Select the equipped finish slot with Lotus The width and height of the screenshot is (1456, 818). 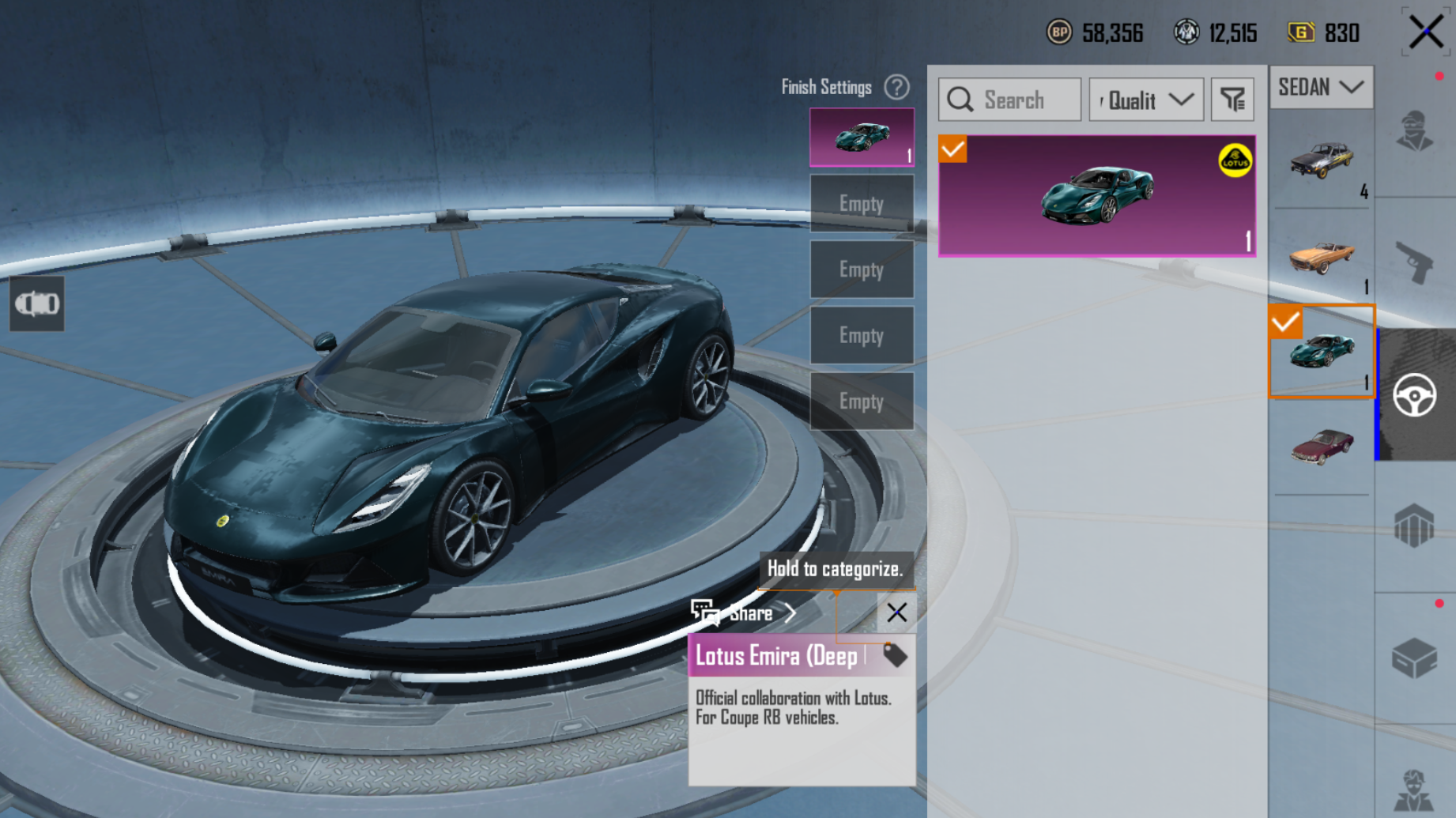click(x=862, y=137)
